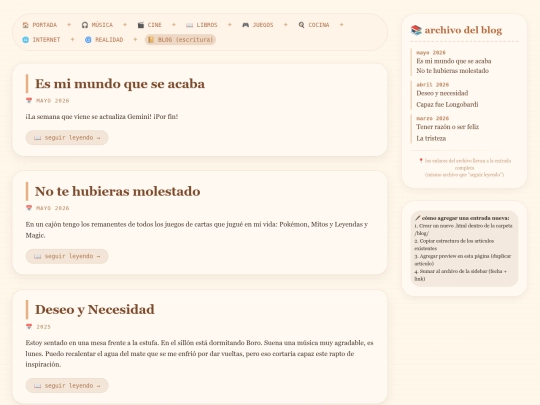Click the MAYO 2026 date under Es mi mundo
Screen dimensions: 540x405
click(x=52, y=101)
